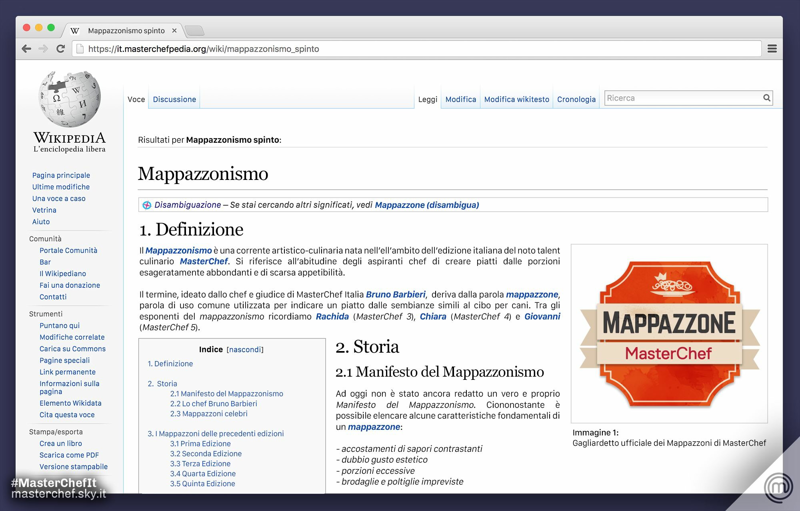Jump to 2. Storia in Indice

162,384
